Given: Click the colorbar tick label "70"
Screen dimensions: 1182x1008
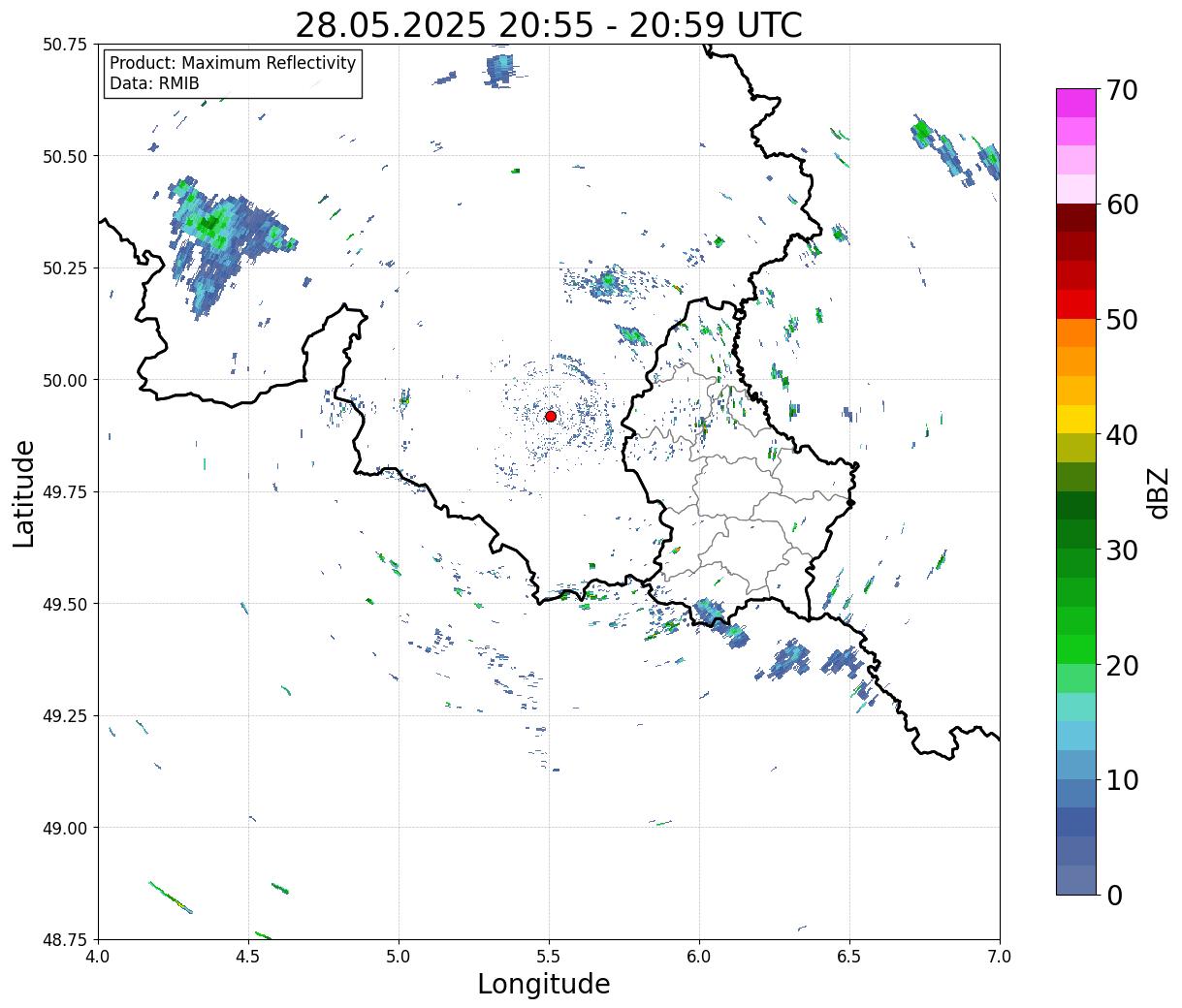Looking at the screenshot, I should [x=1121, y=90].
